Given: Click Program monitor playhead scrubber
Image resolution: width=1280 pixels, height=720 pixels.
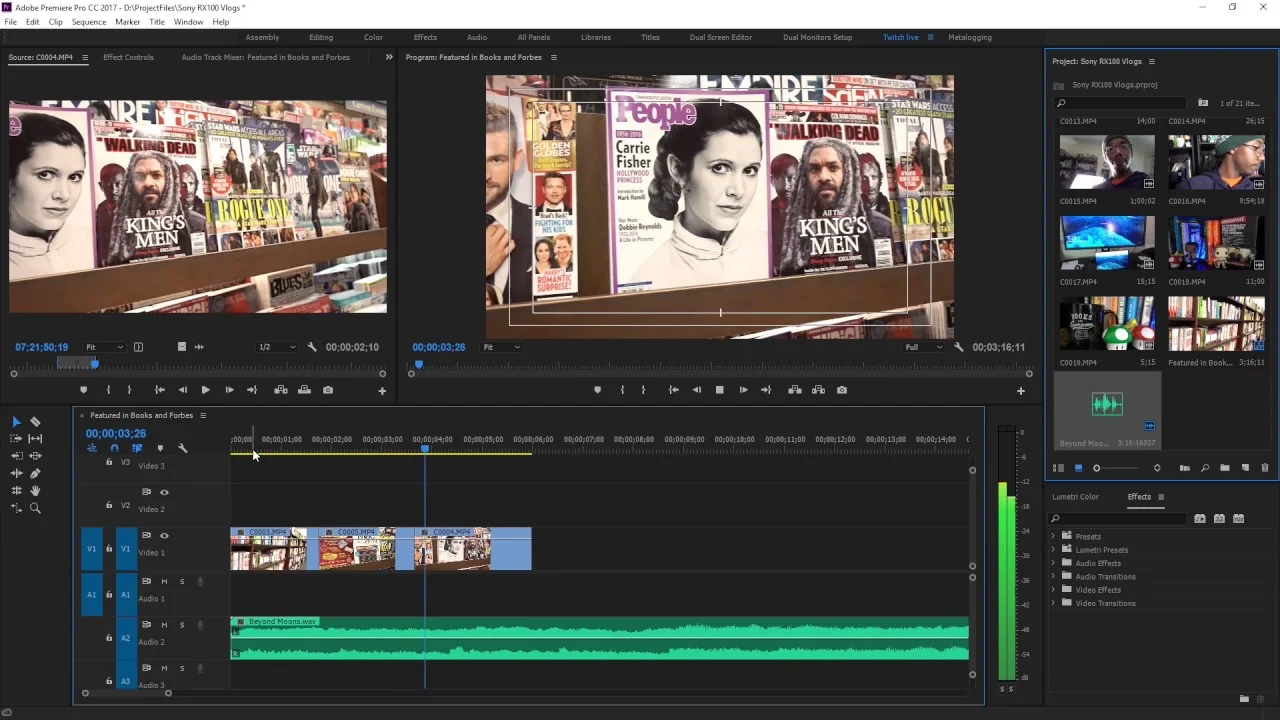Looking at the screenshot, I should (418, 364).
